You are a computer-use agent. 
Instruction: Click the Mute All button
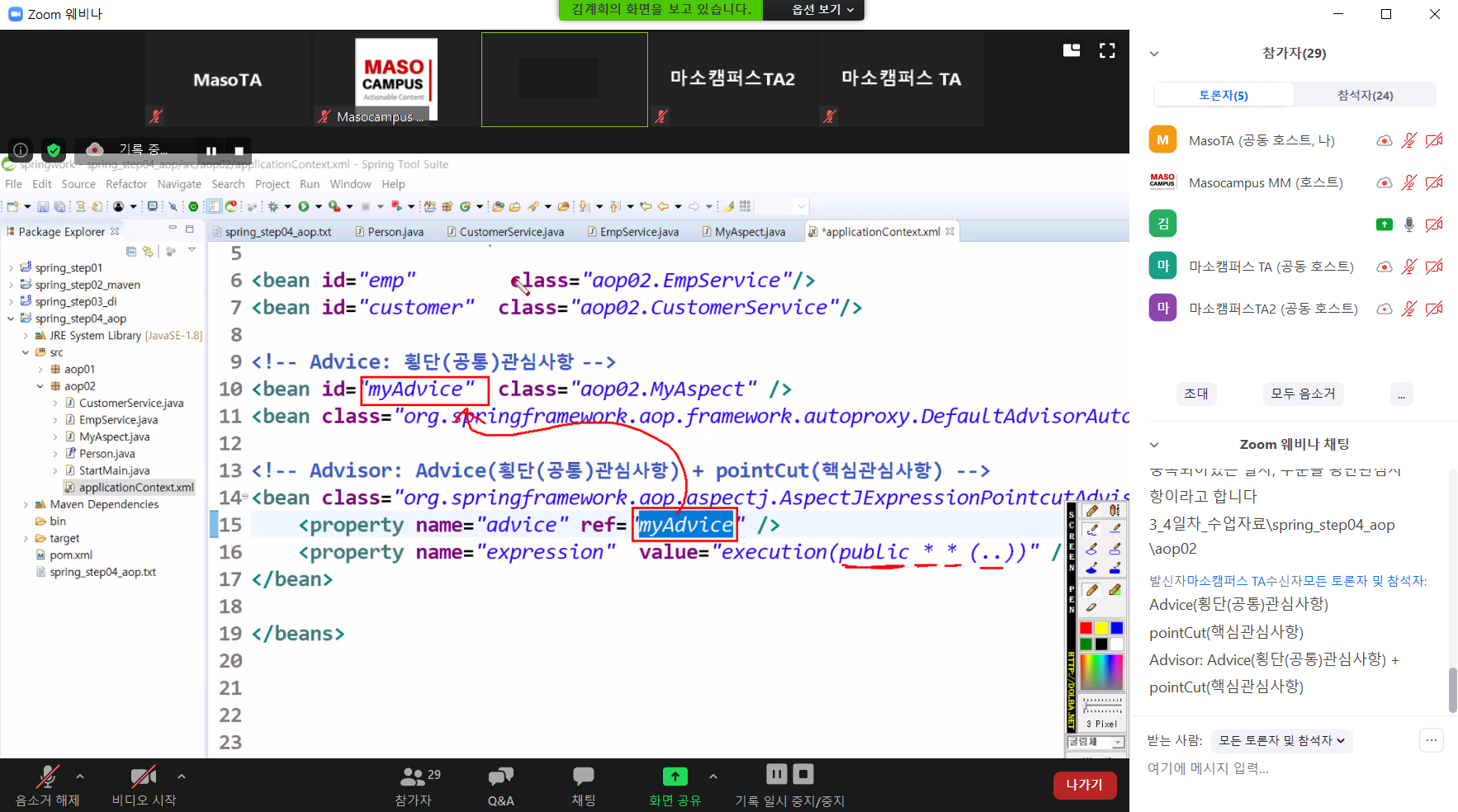(1302, 394)
